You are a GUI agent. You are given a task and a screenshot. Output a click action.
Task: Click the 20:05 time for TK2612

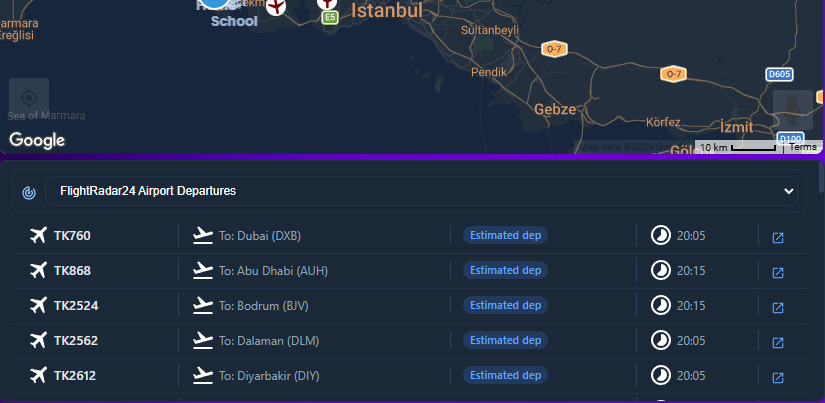click(691, 376)
